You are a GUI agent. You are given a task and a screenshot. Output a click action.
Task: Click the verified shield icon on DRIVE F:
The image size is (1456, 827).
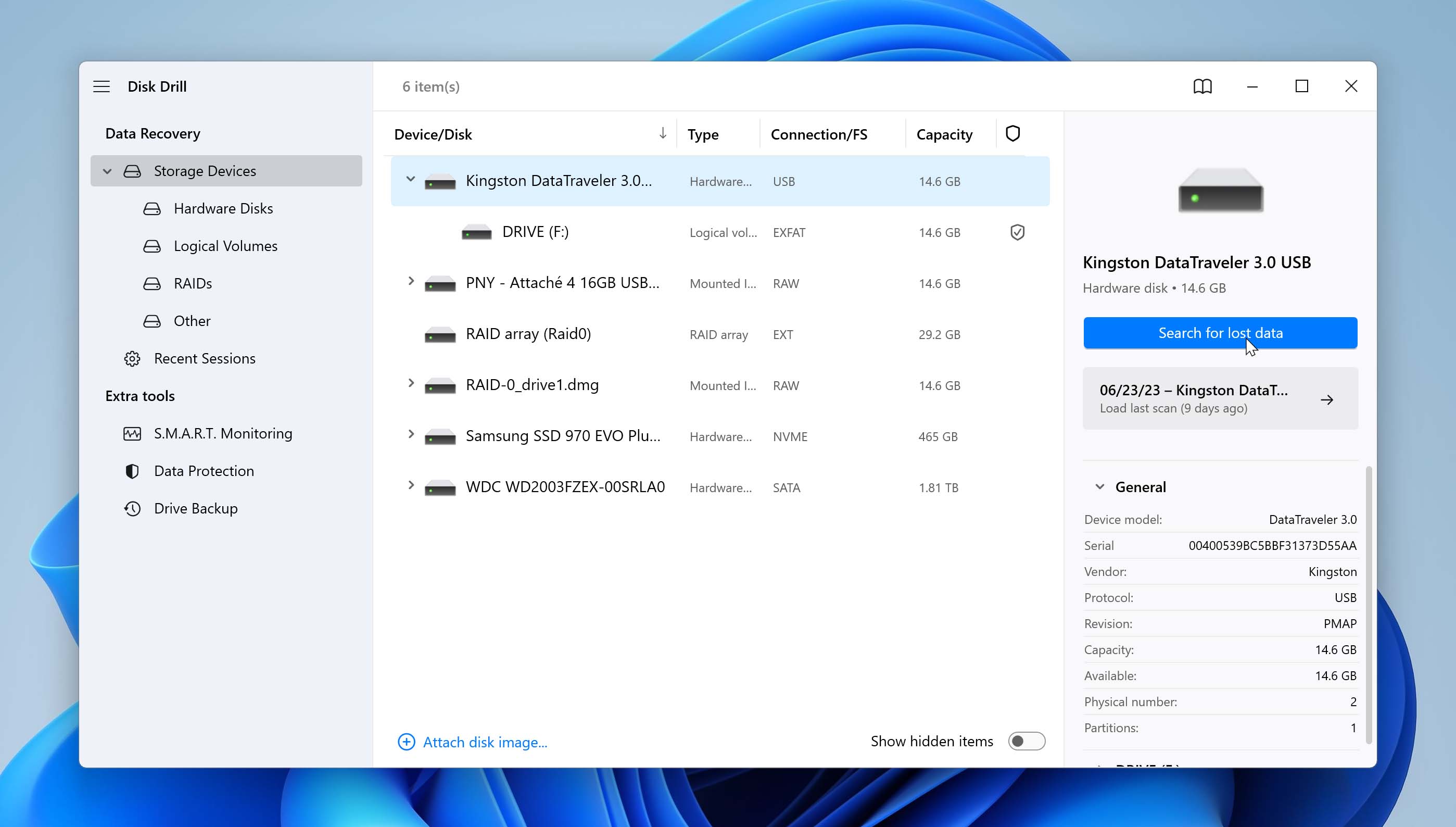(1017, 232)
